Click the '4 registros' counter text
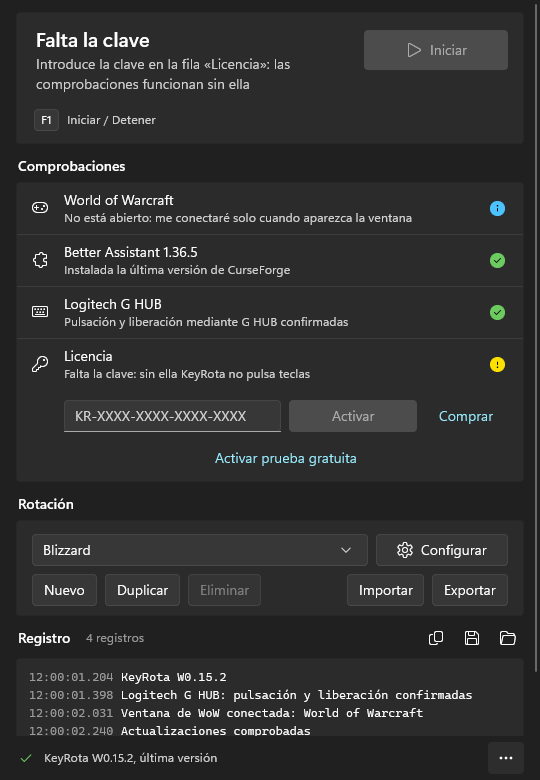Screen dimensions: 540x780 115,638
